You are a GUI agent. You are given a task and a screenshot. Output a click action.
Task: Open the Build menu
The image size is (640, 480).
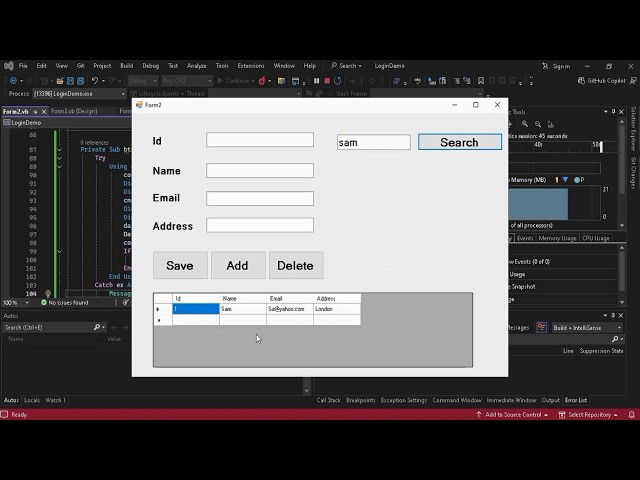(127, 66)
